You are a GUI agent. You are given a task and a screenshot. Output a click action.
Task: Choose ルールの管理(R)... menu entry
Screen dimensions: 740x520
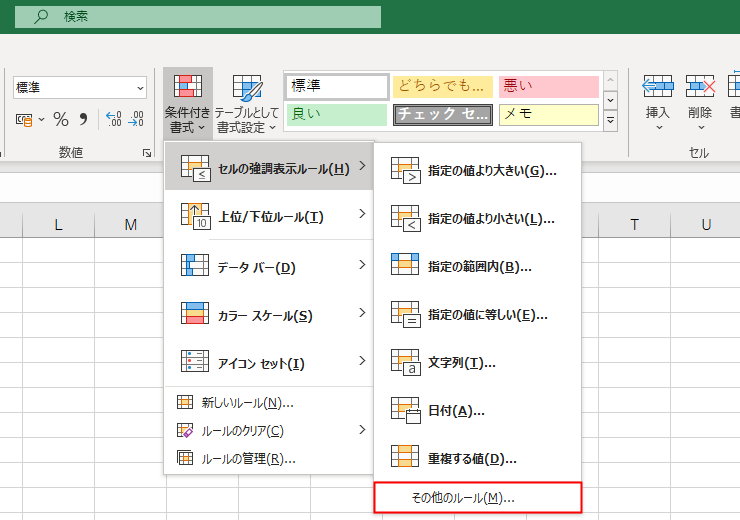tap(269, 458)
